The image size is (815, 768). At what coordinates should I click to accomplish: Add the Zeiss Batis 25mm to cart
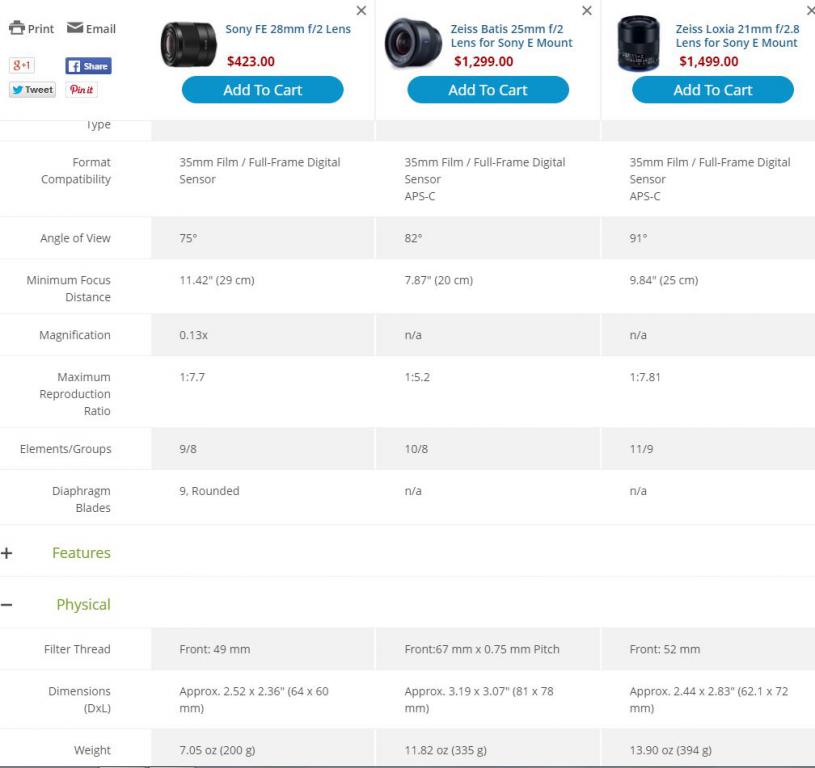[x=488, y=90]
